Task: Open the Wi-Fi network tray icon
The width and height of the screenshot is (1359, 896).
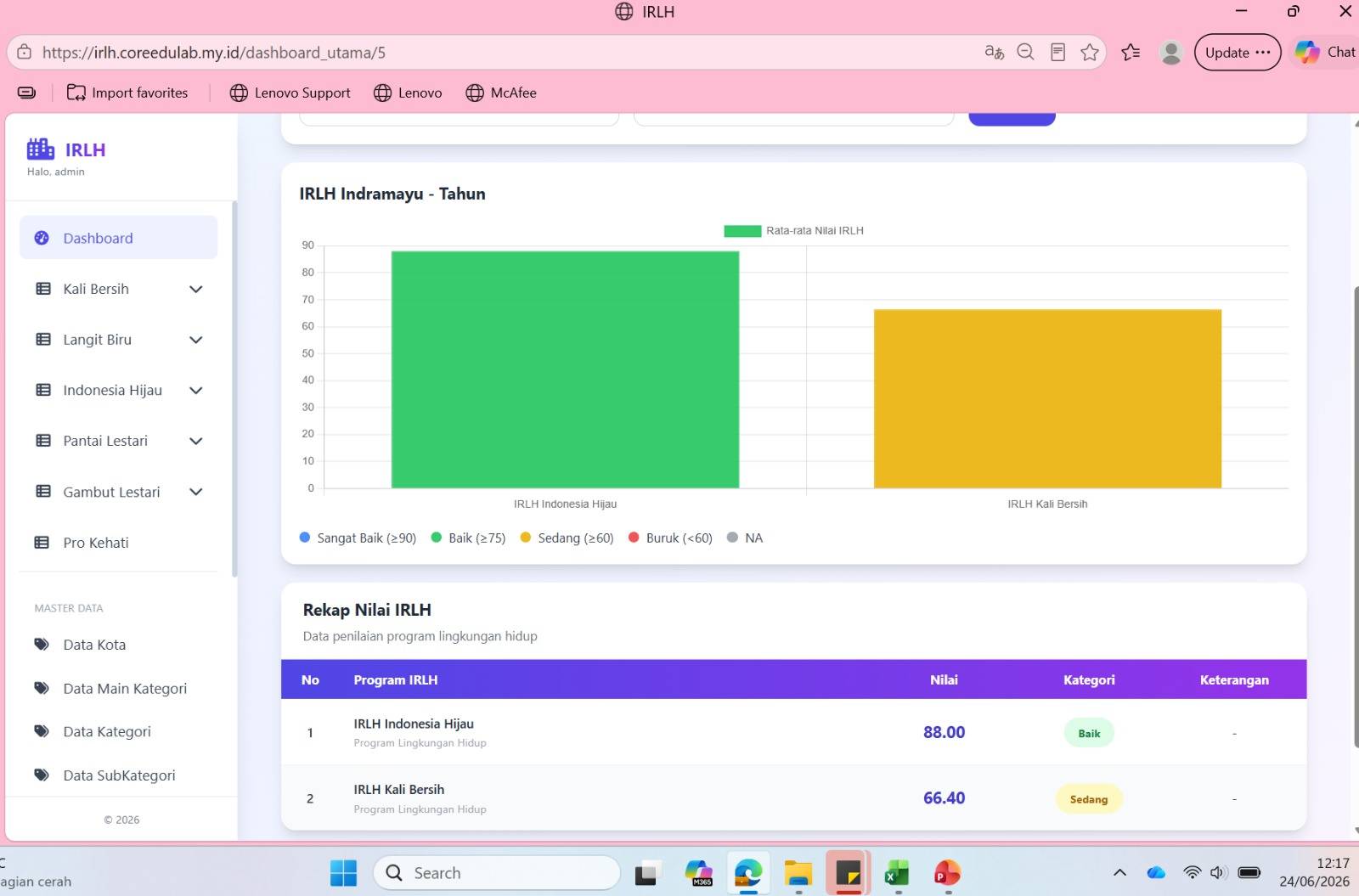Action: click(1192, 872)
